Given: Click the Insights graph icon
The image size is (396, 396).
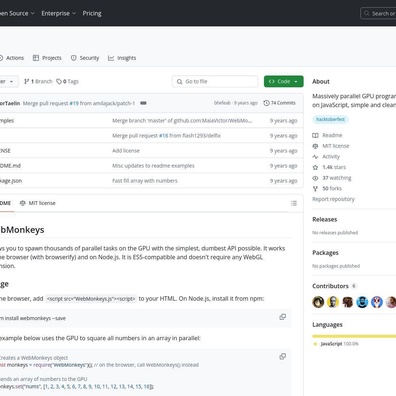Looking at the screenshot, I should click(x=111, y=58).
